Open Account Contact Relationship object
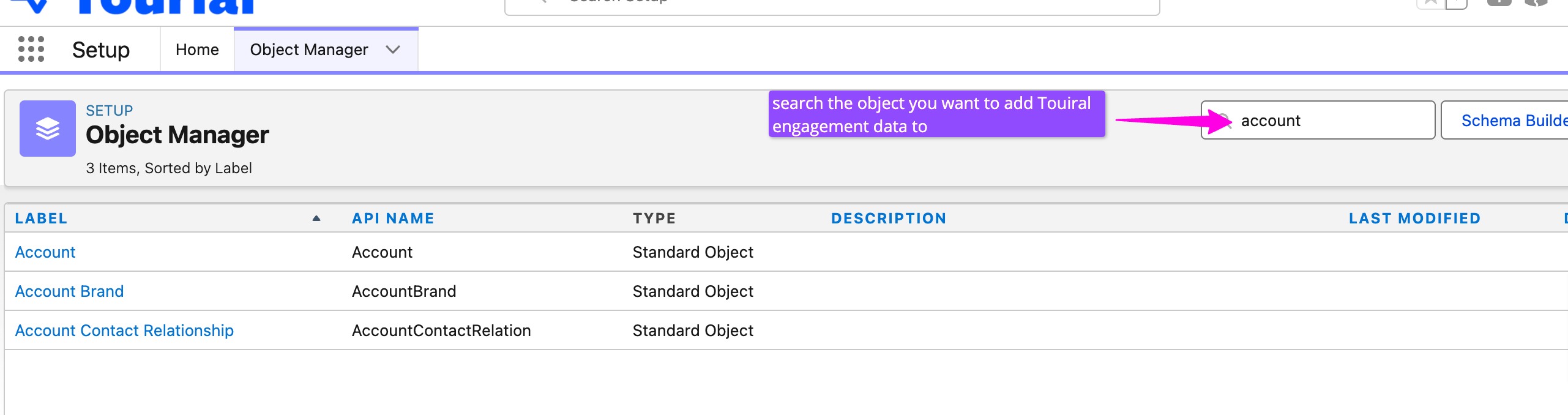Viewport: 1568px width, 415px height. pyautogui.click(x=124, y=331)
